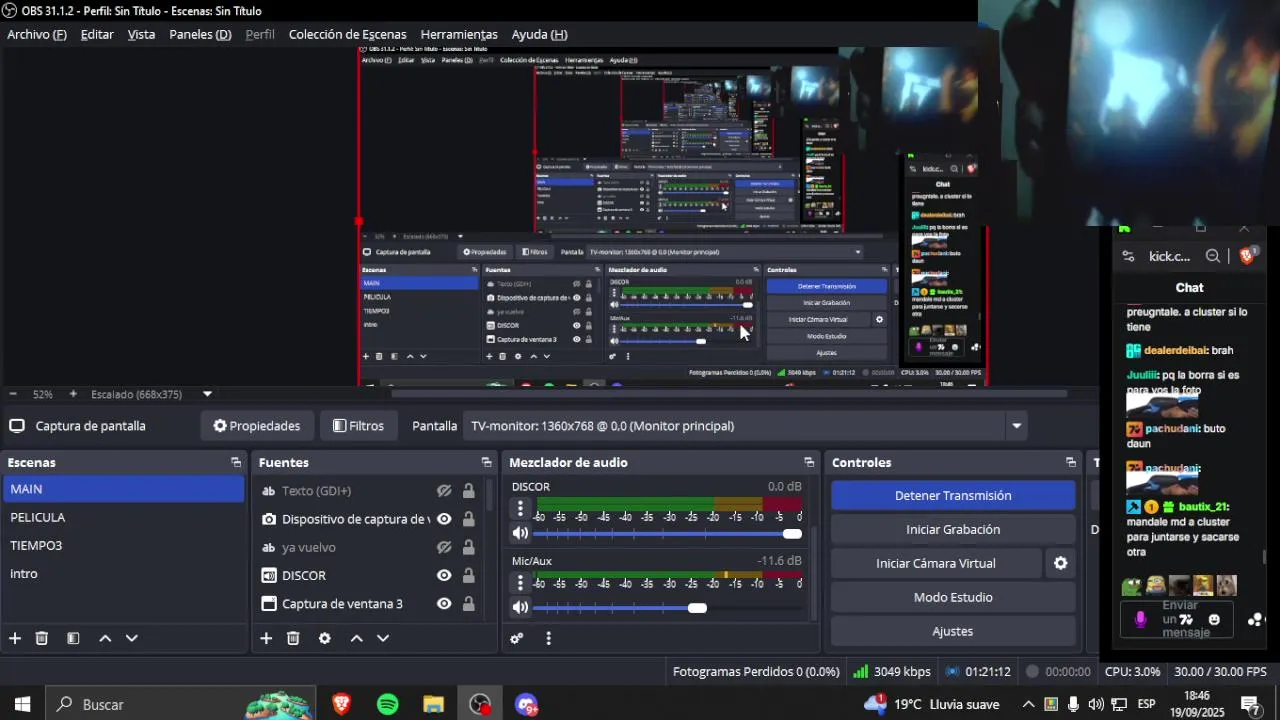Open the Vista menu

(x=141, y=34)
